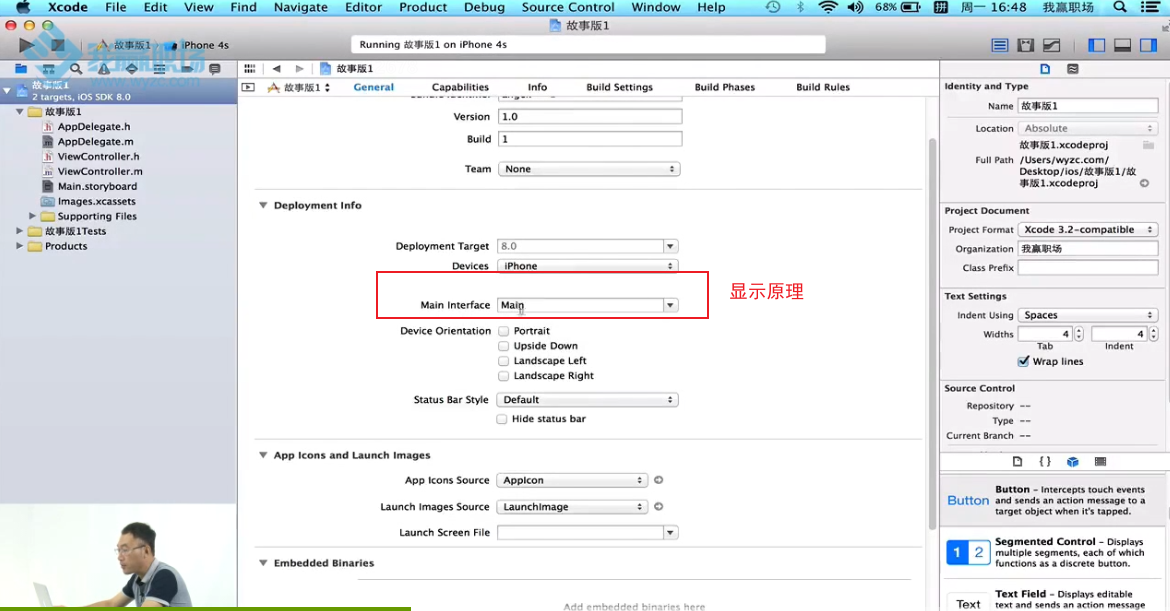The height and width of the screenshot is (611, 1170).
Task: Enable the Upside Down orientation checkbox
Action: pos(504,346)
